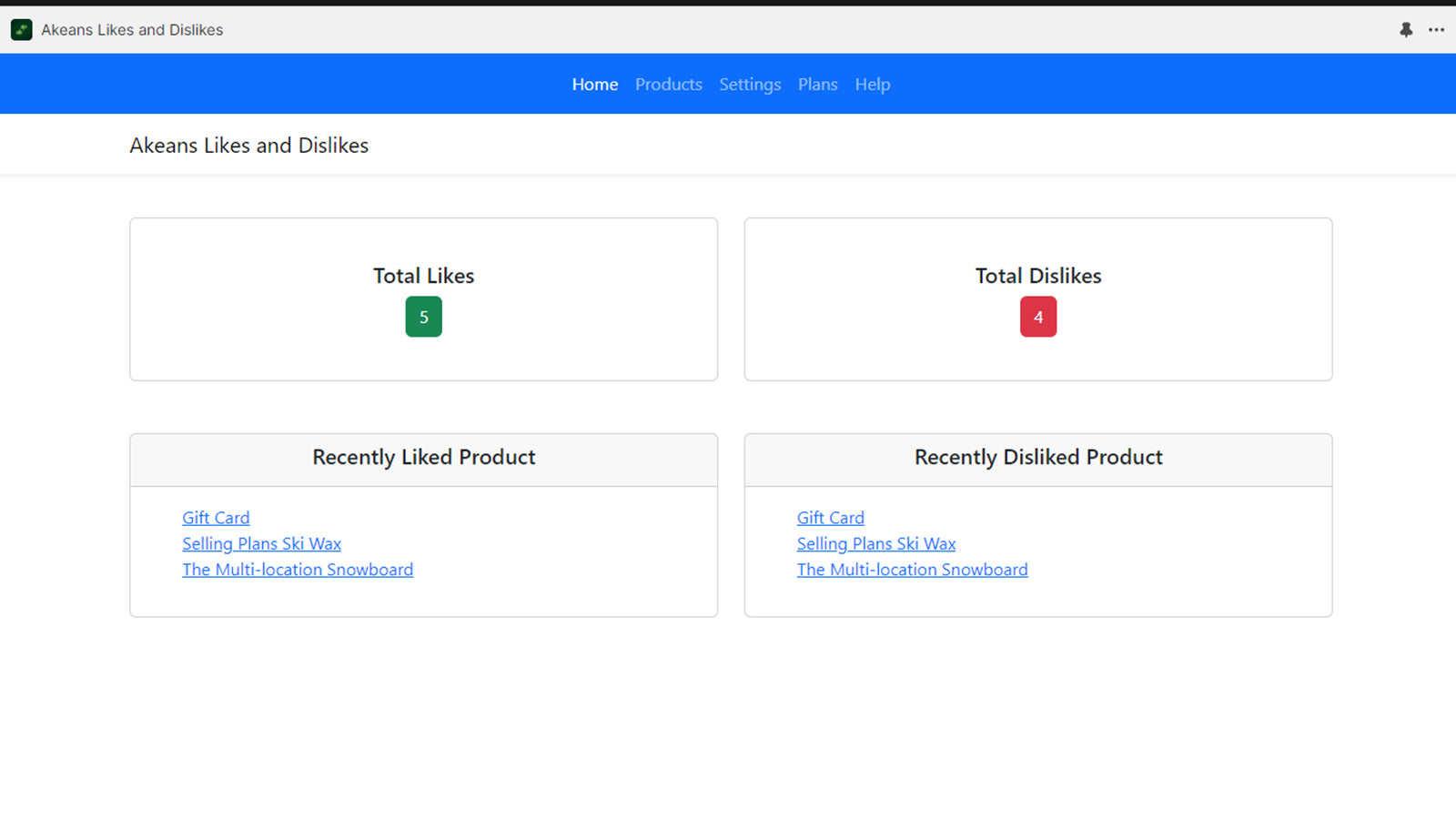This screenshot has height=819, width=1456.
Task: Open Selling Plans Ski Wax in disliked list
Action: click(x=876, y=544)
